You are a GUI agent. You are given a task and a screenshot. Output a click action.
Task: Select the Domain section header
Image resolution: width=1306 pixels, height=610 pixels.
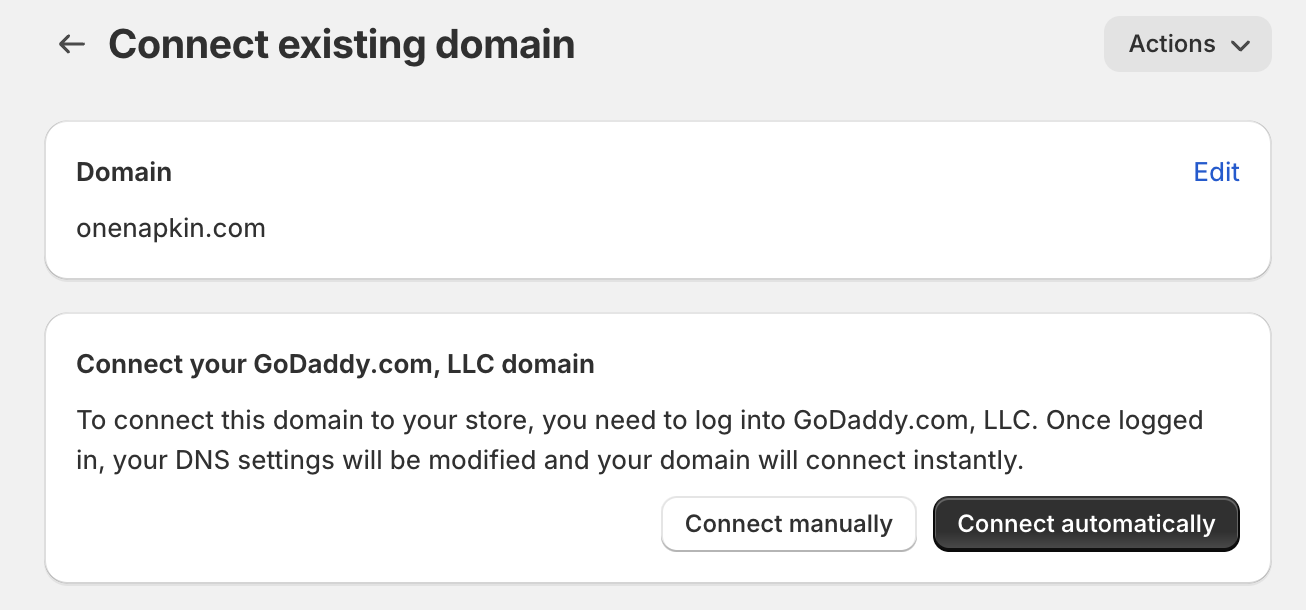pyautogui.click(x=124, y=171)
